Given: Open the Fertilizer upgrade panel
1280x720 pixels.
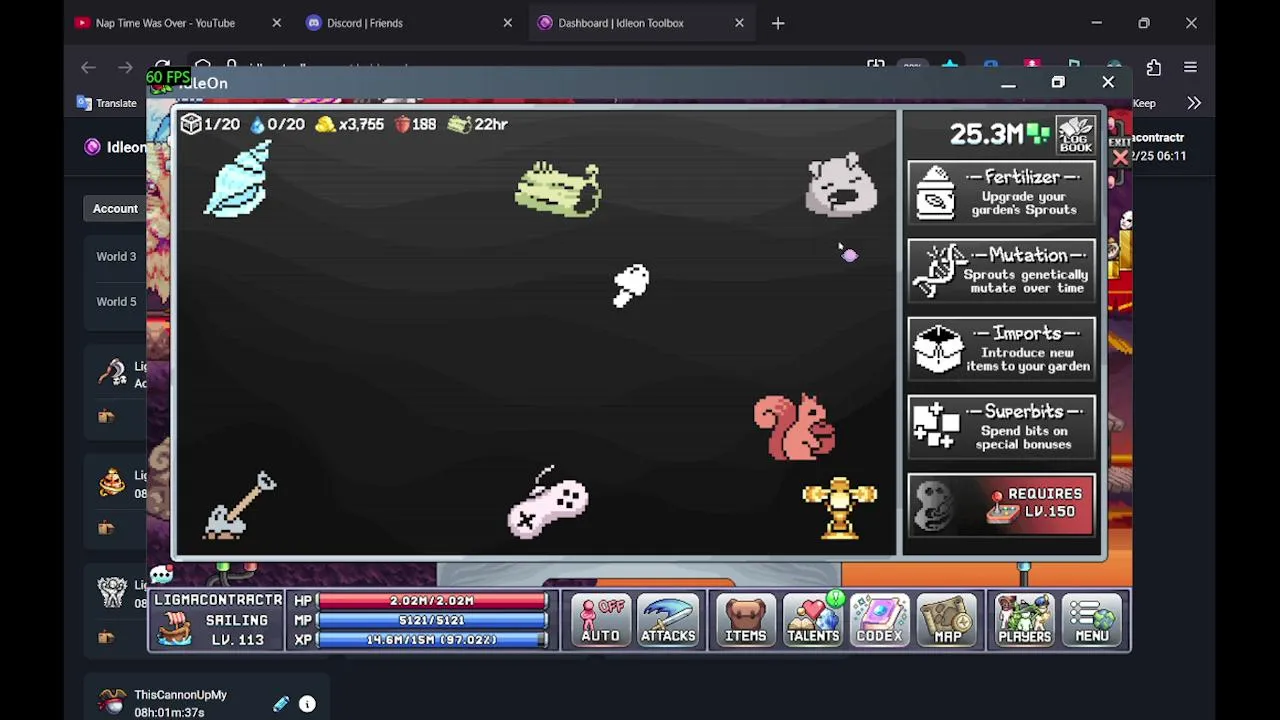Looking at the screenshot, I should (1001, 191).
